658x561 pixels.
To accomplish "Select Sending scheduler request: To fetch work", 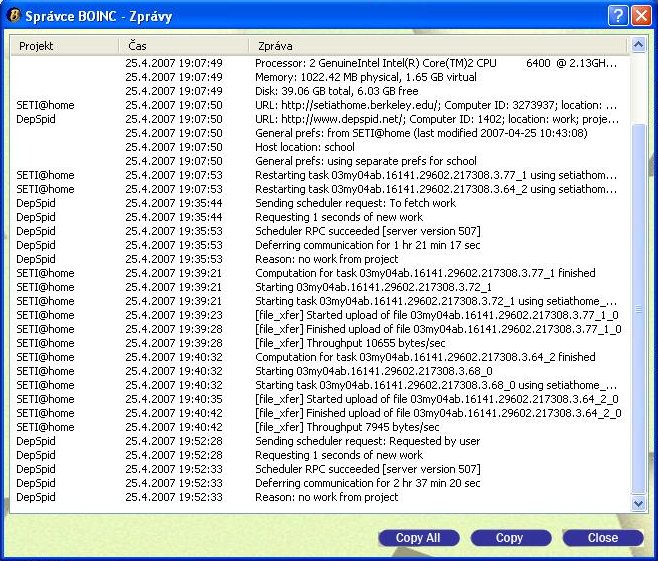I will 319,203.
